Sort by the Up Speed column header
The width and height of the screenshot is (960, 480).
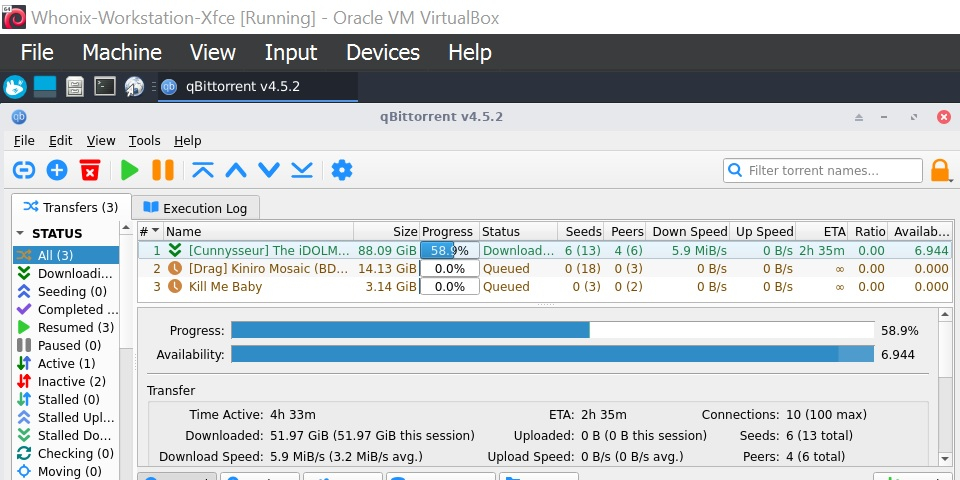[762, 231]
